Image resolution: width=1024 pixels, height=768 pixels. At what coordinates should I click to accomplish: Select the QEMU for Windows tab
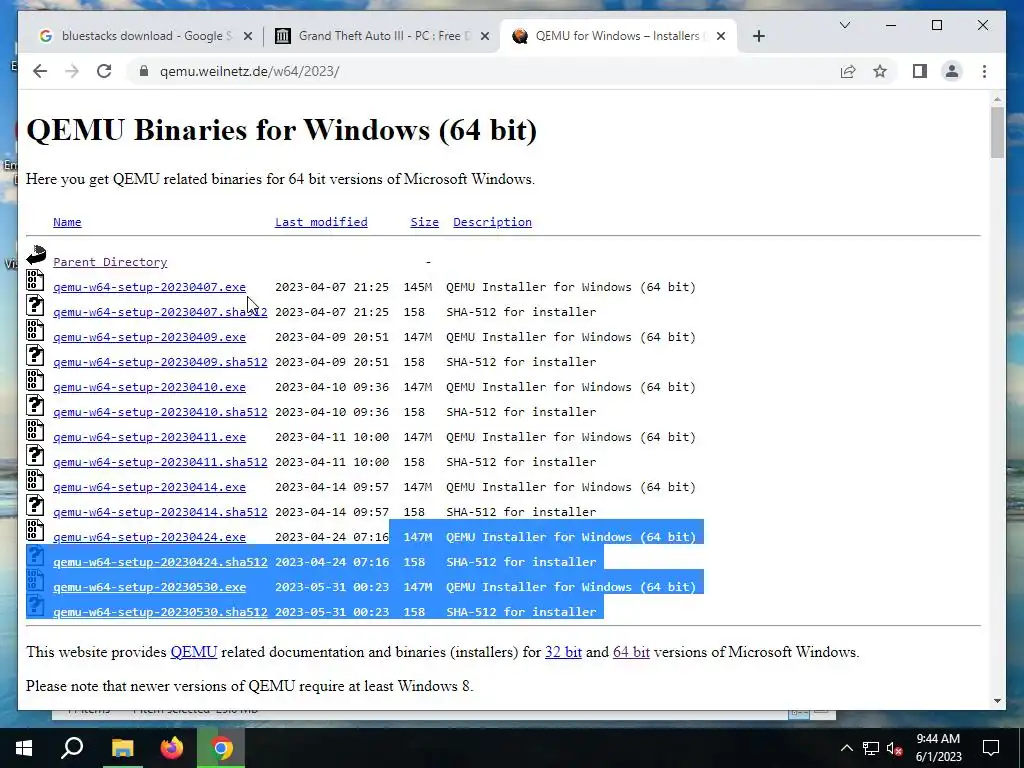click(x=618, y=36)
